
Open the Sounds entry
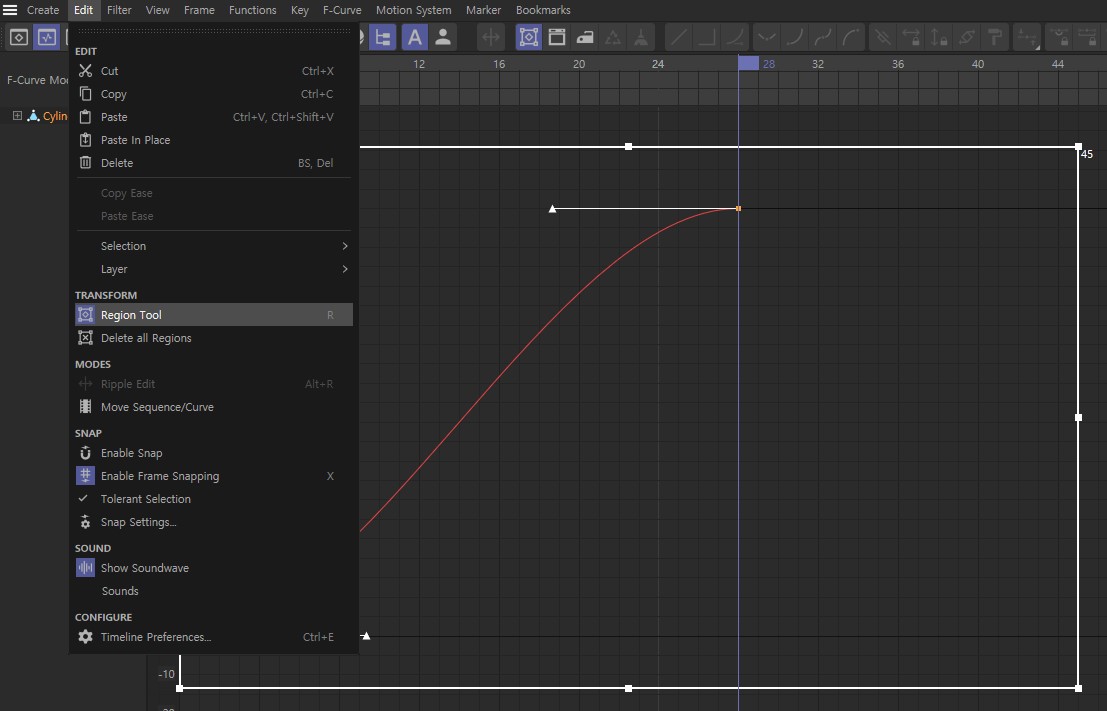click(214, 591)
